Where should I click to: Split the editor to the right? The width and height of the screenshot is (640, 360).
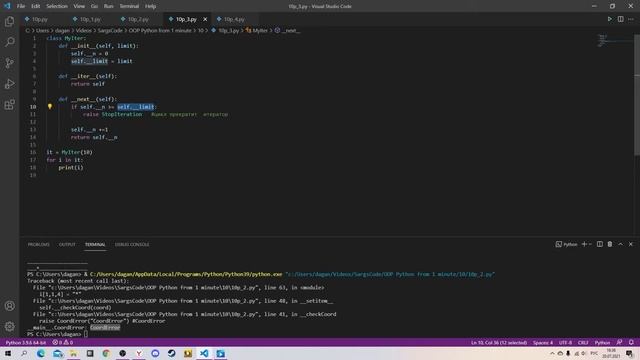pos(620,19)
